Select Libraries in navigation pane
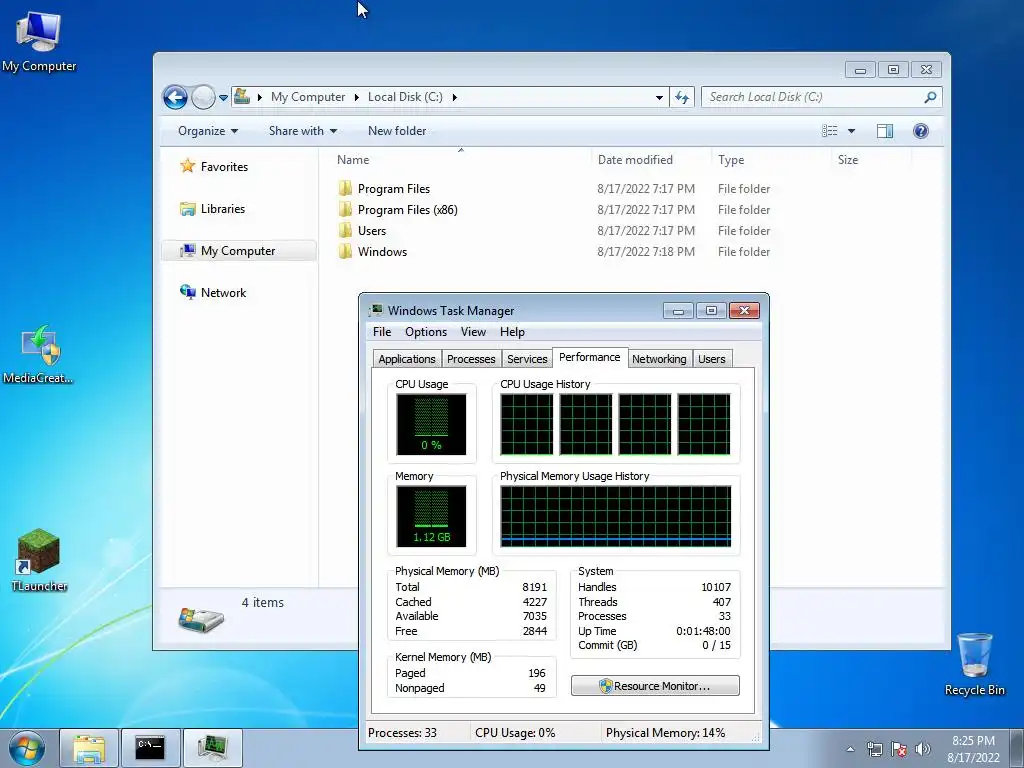This screenshot has width=1024, height=768. coord(213,209)
